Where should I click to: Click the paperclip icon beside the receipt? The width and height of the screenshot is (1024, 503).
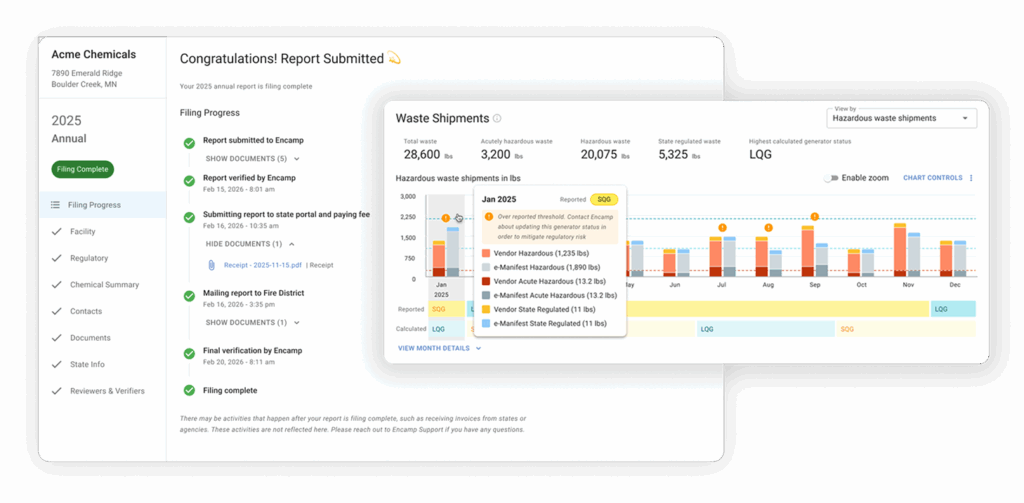pyautogui.click(x=211, y=265)
